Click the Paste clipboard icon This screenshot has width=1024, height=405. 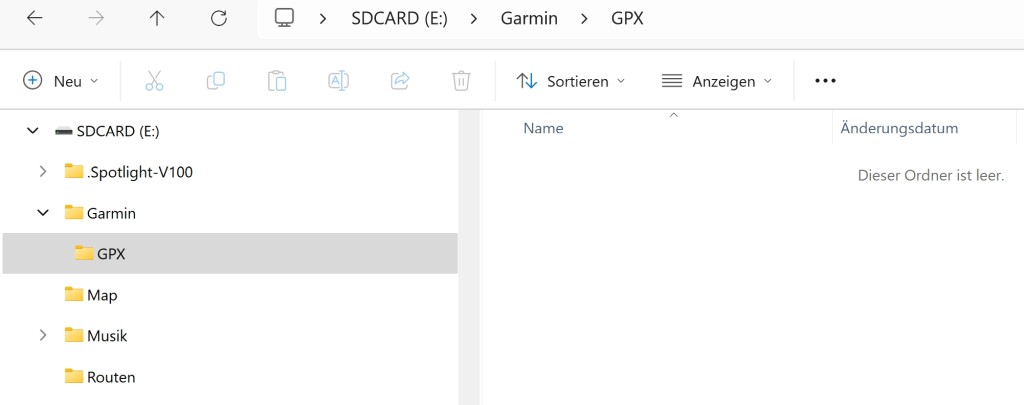(x=277, y=81)
